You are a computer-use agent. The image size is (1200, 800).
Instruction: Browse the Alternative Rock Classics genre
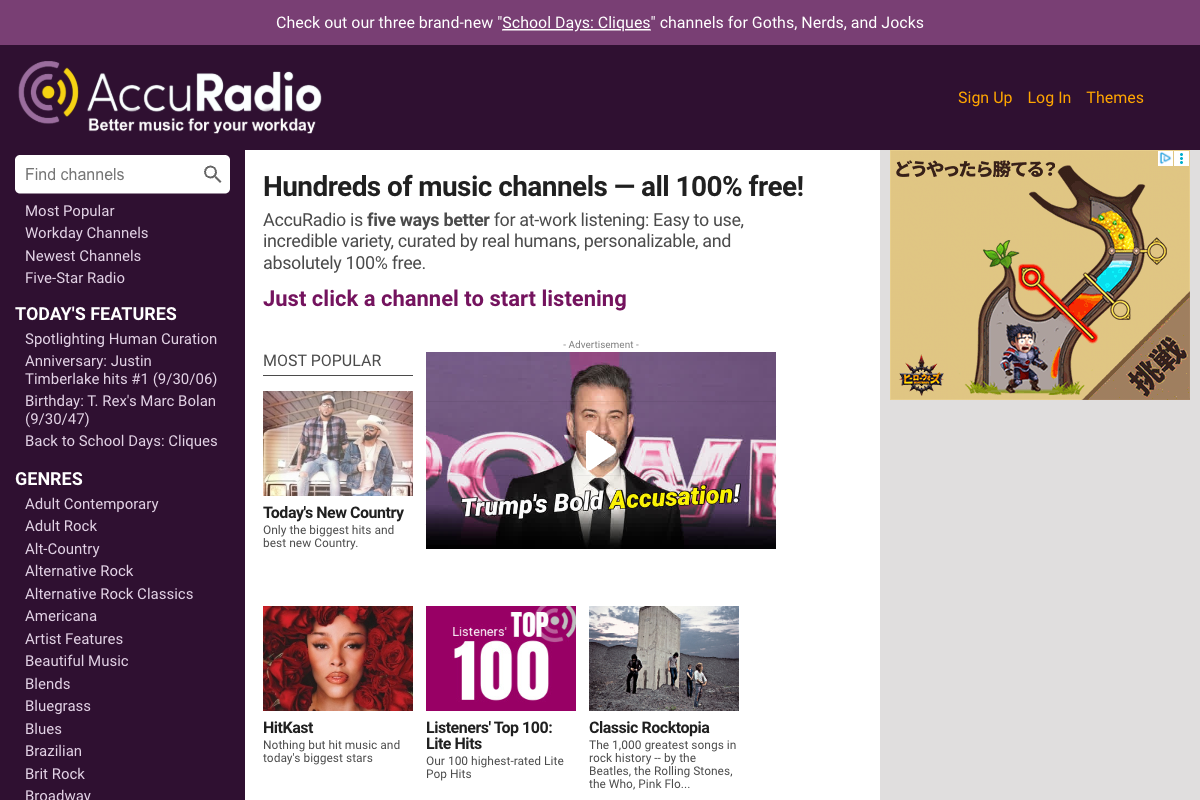(x=109, y=594)
